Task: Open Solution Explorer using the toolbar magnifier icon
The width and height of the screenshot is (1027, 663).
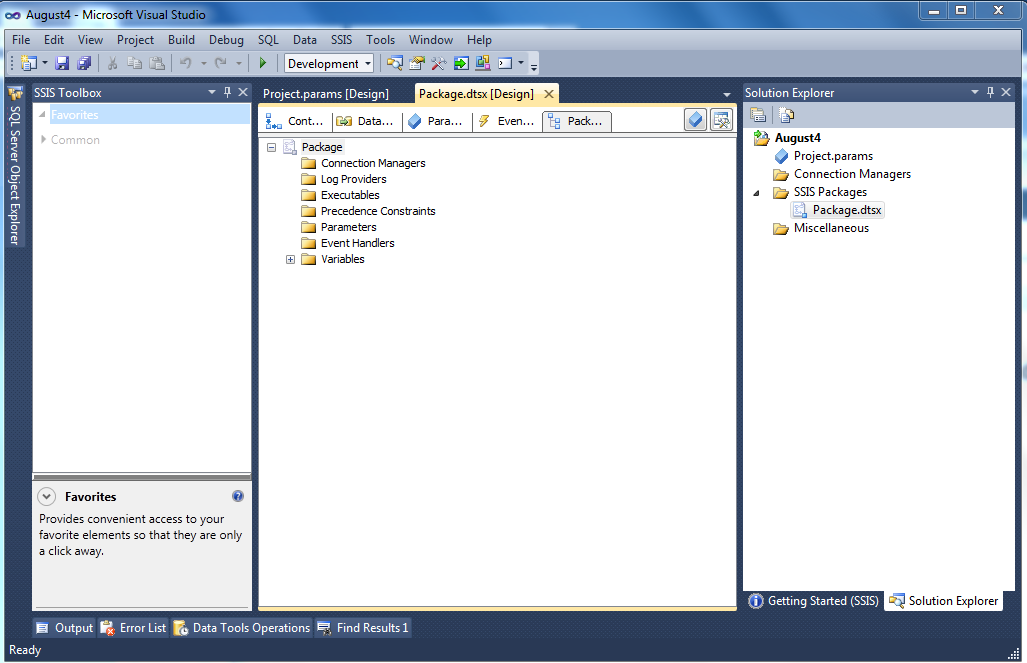Action: (394, 64)
